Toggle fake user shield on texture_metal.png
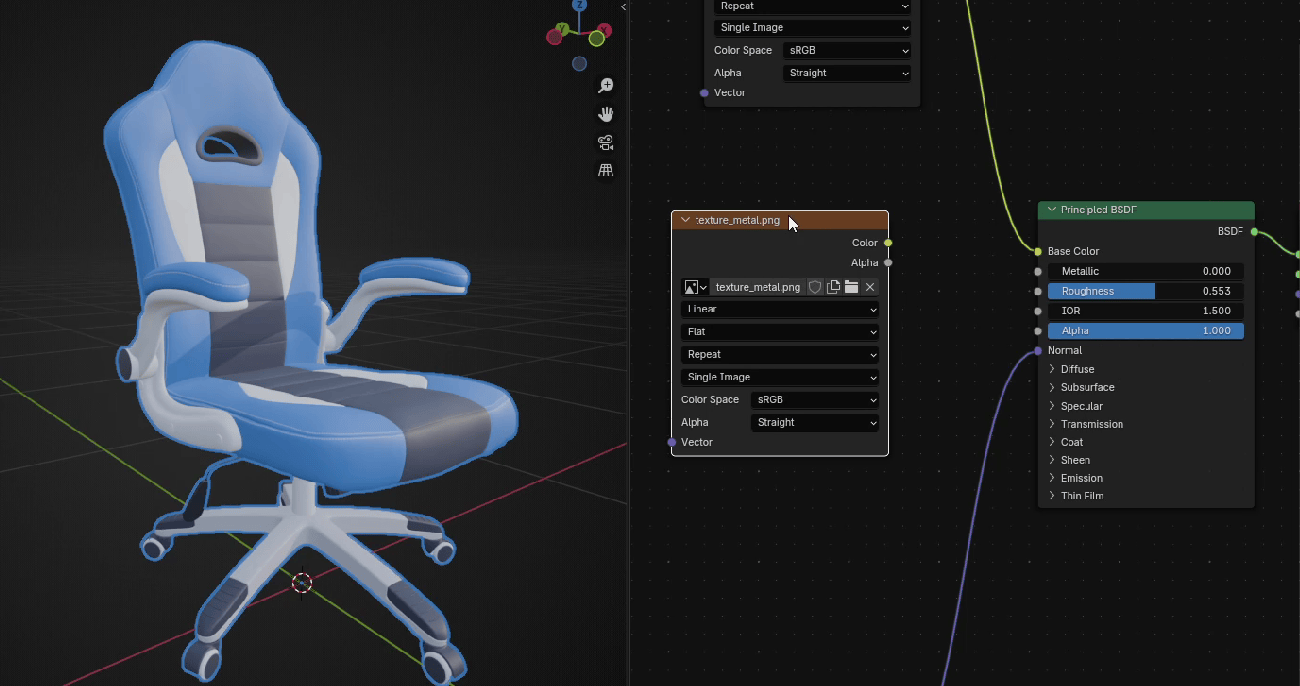Image resolution: width=1300 pixels, height=686 pixels. [x=815, y=287]
